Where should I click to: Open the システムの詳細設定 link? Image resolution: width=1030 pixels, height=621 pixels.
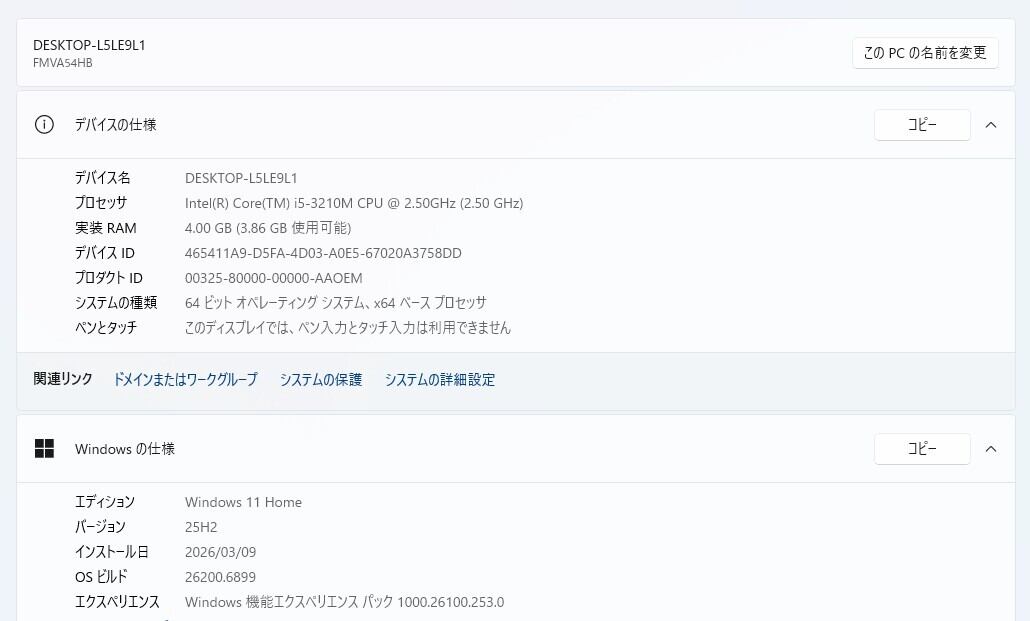point(440,379)
